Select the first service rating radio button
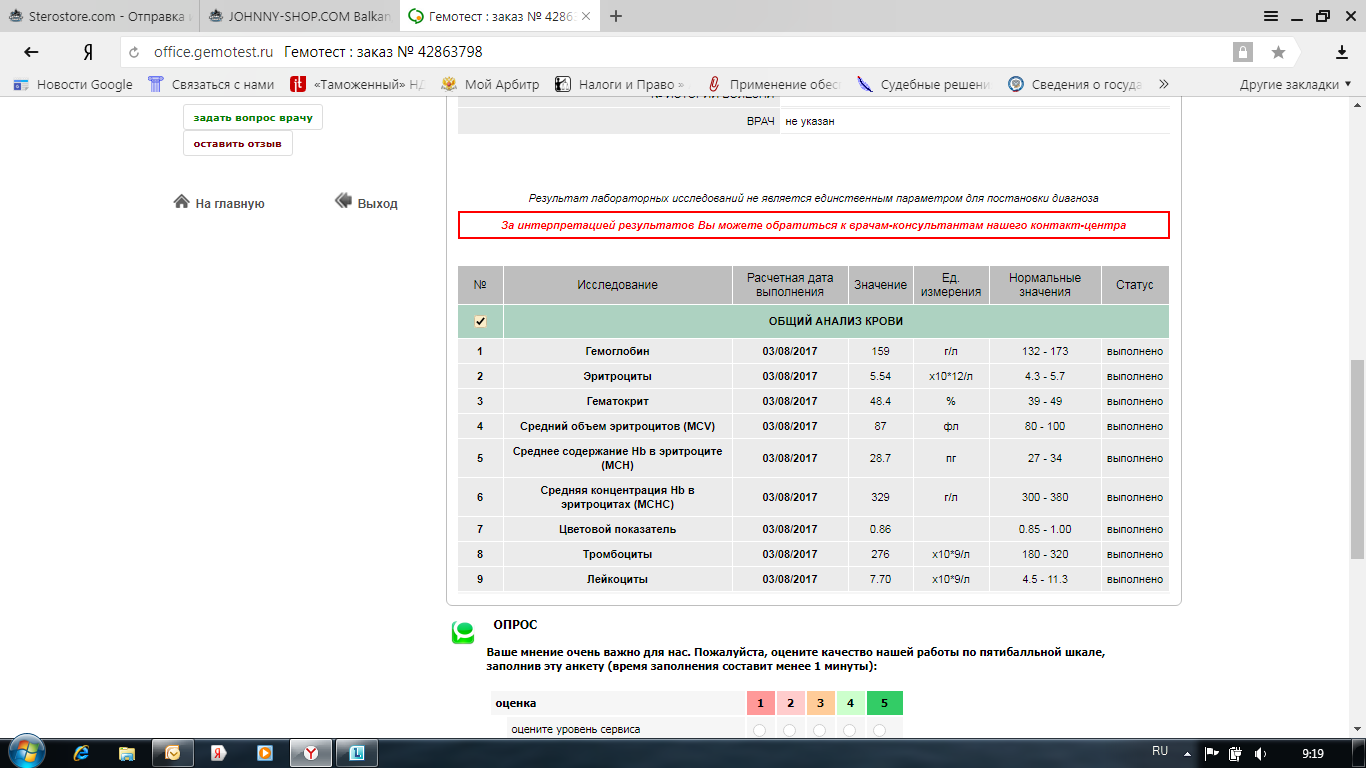 (759, 730)
